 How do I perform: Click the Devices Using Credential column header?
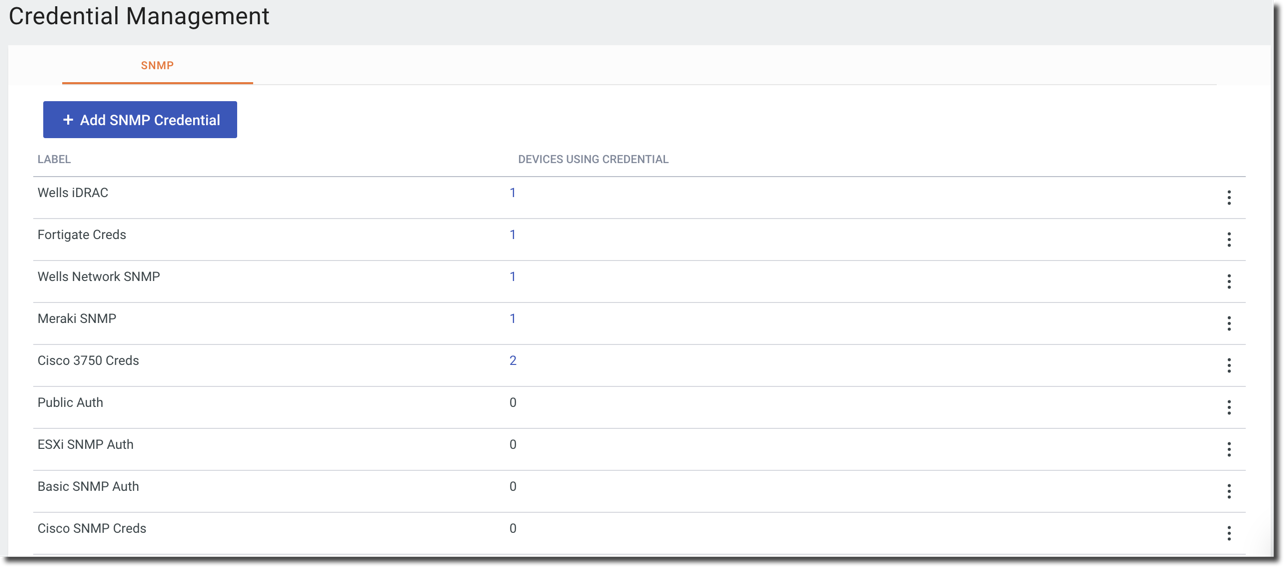click(593, 159)
